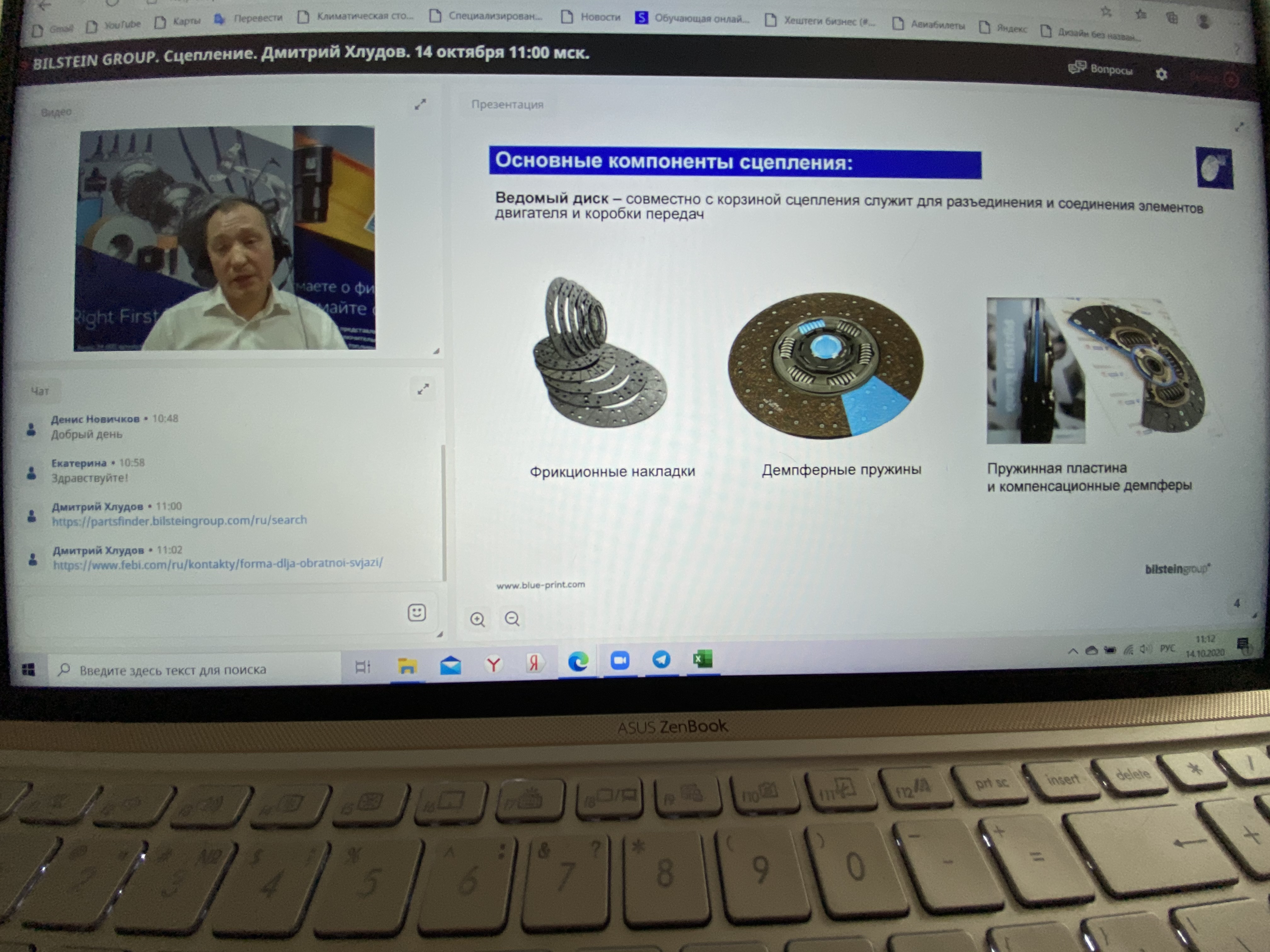Open the Дизайн без назван... bookmark
The height and width of the screenshot is (952, 1270).
1091,33
